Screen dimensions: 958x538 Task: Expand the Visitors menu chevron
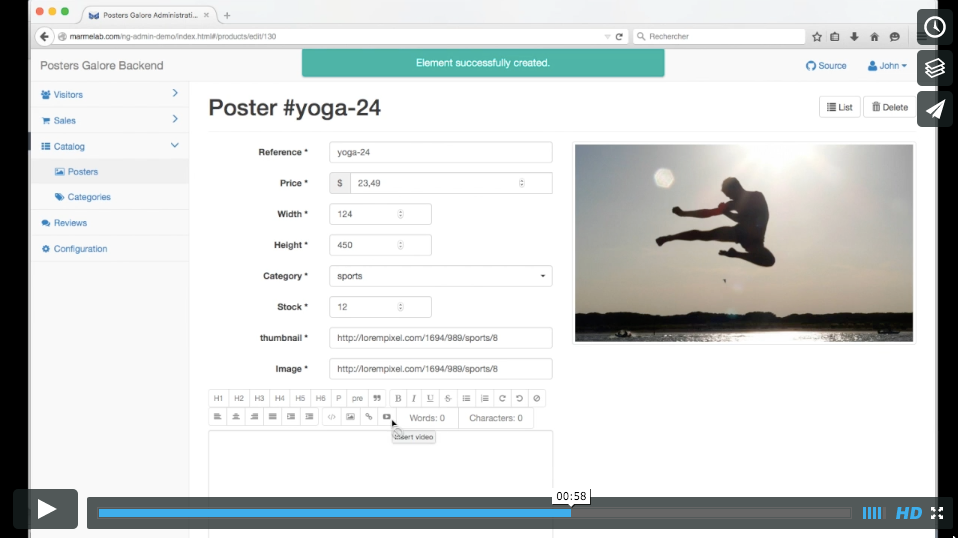[x=175, y=93]
